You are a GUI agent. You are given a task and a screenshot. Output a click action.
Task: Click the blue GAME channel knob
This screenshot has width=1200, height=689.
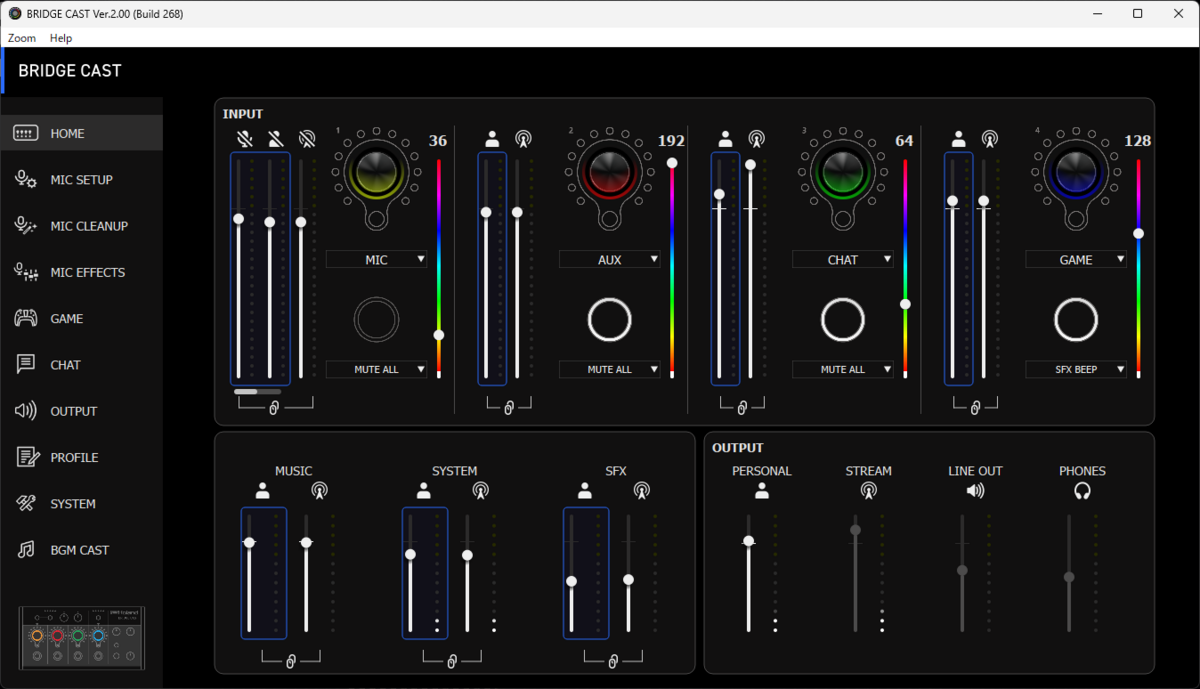(1076, 171)
